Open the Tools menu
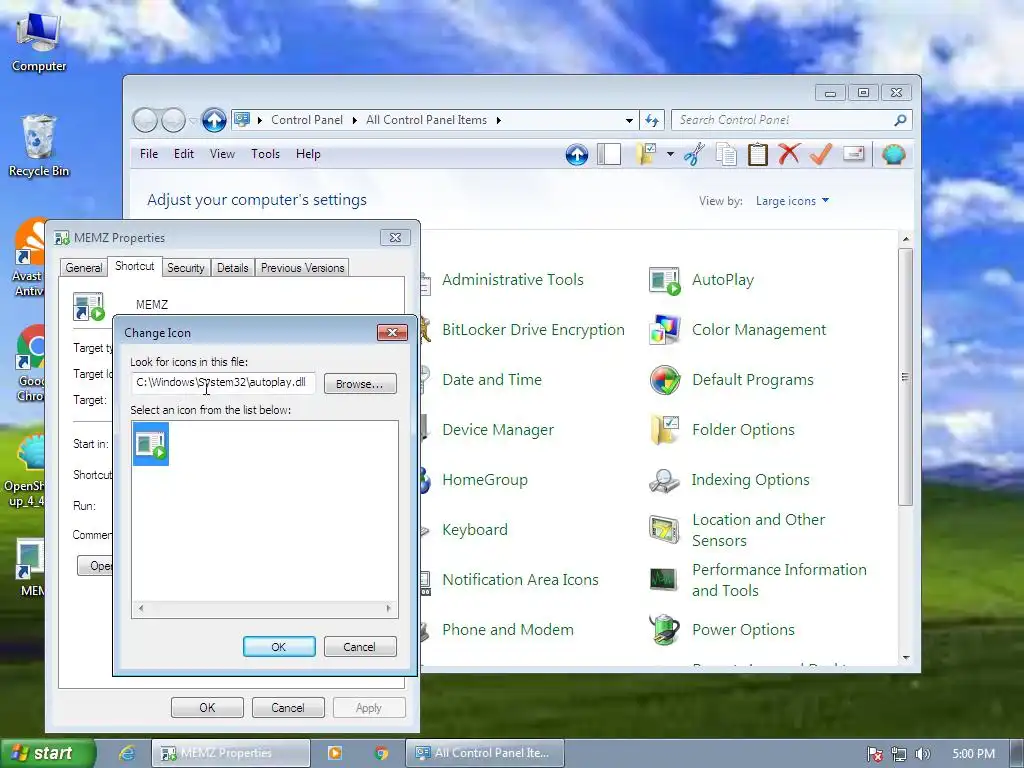This screenshot has height=768, width=1024. 265,154
